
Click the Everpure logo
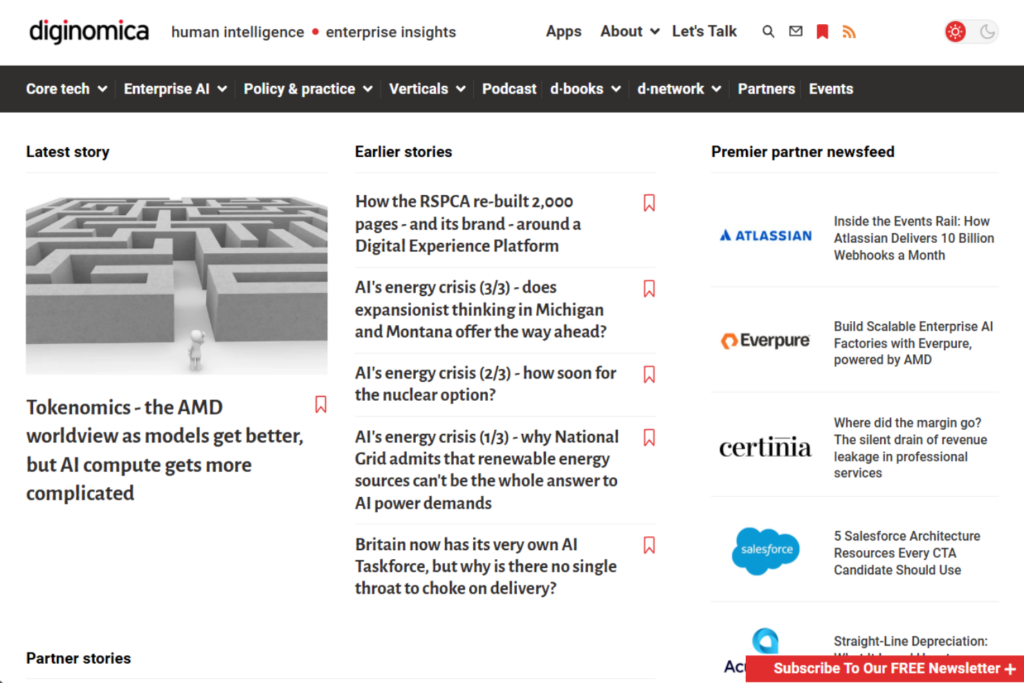click(765, 340)
